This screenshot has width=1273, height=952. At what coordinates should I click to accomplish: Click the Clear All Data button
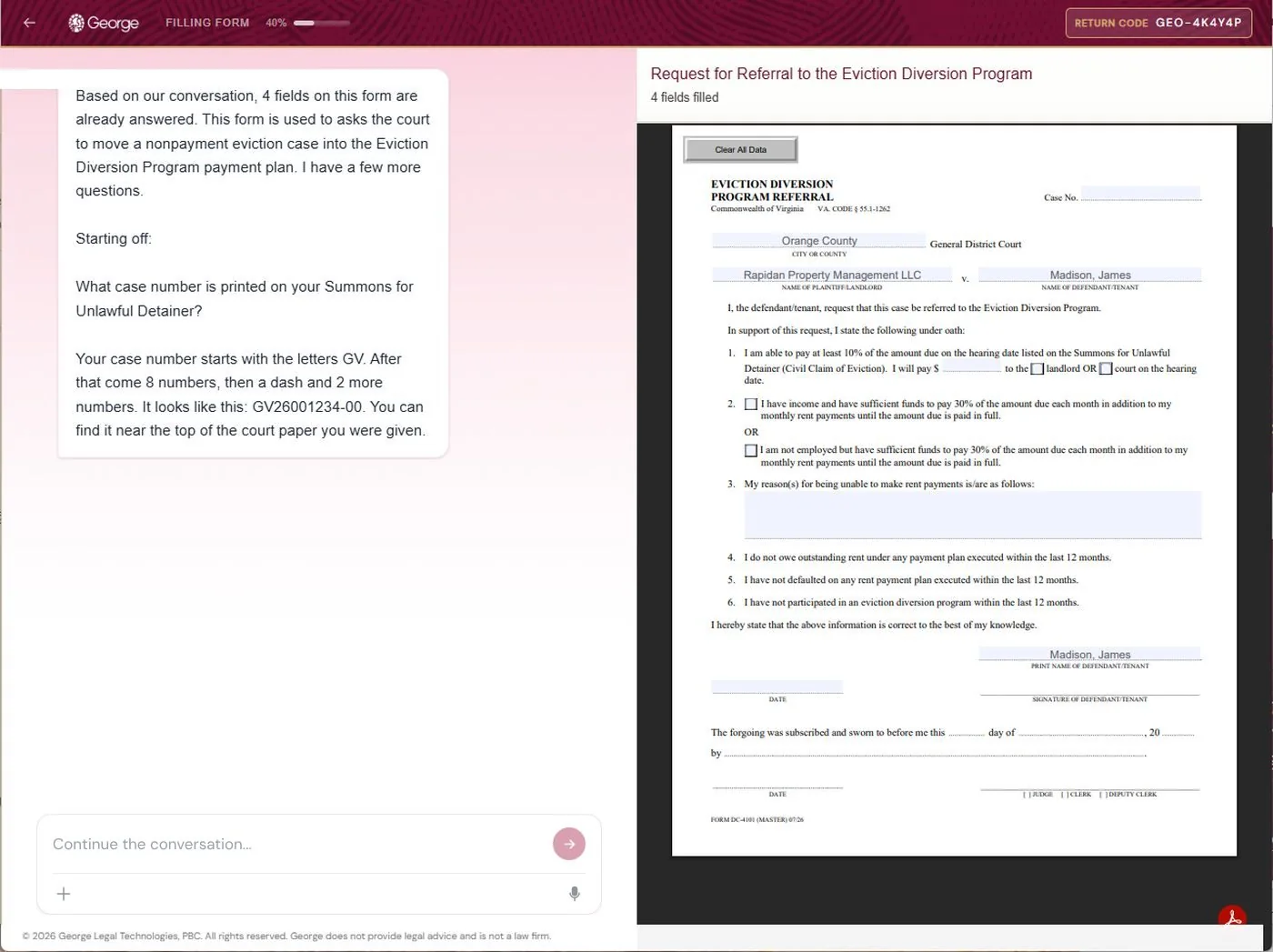740,150
